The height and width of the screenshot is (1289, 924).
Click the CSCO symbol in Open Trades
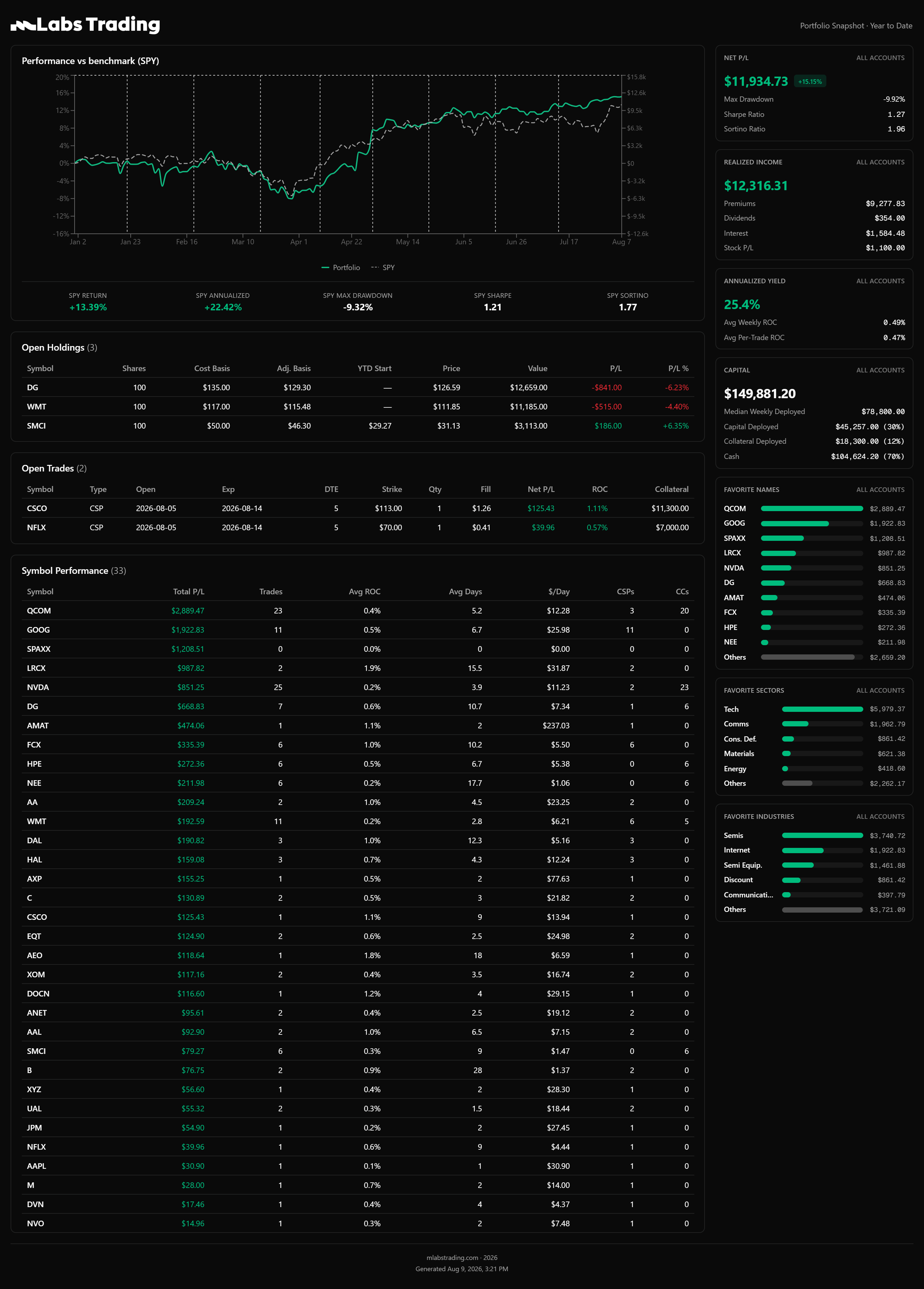pos(37,509)
